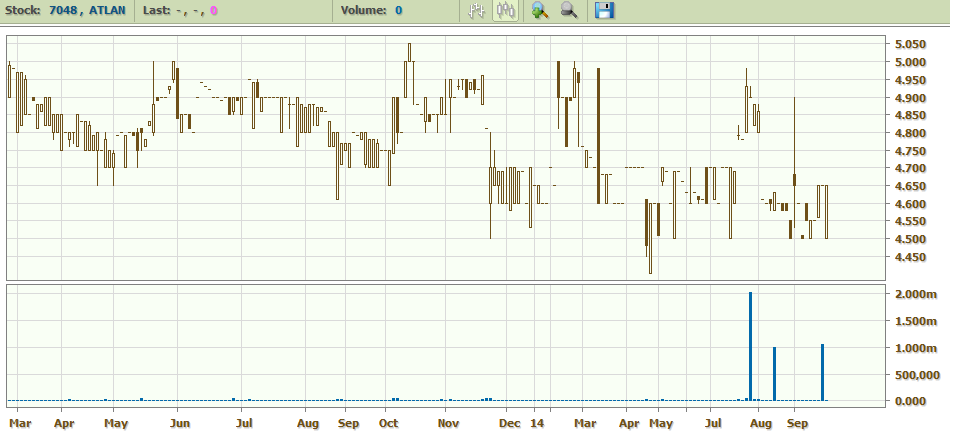Screen dimensions: 959x438
Task: Click the 4.950 price axis label
Action: click(x=910, y=80)
